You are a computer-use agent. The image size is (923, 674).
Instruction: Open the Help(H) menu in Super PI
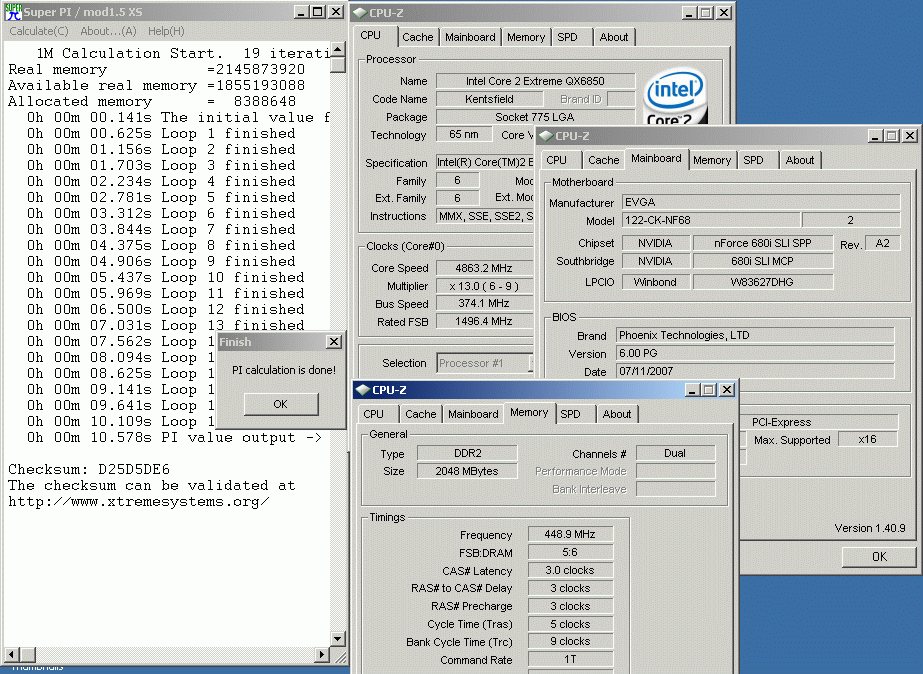(166, 31)
